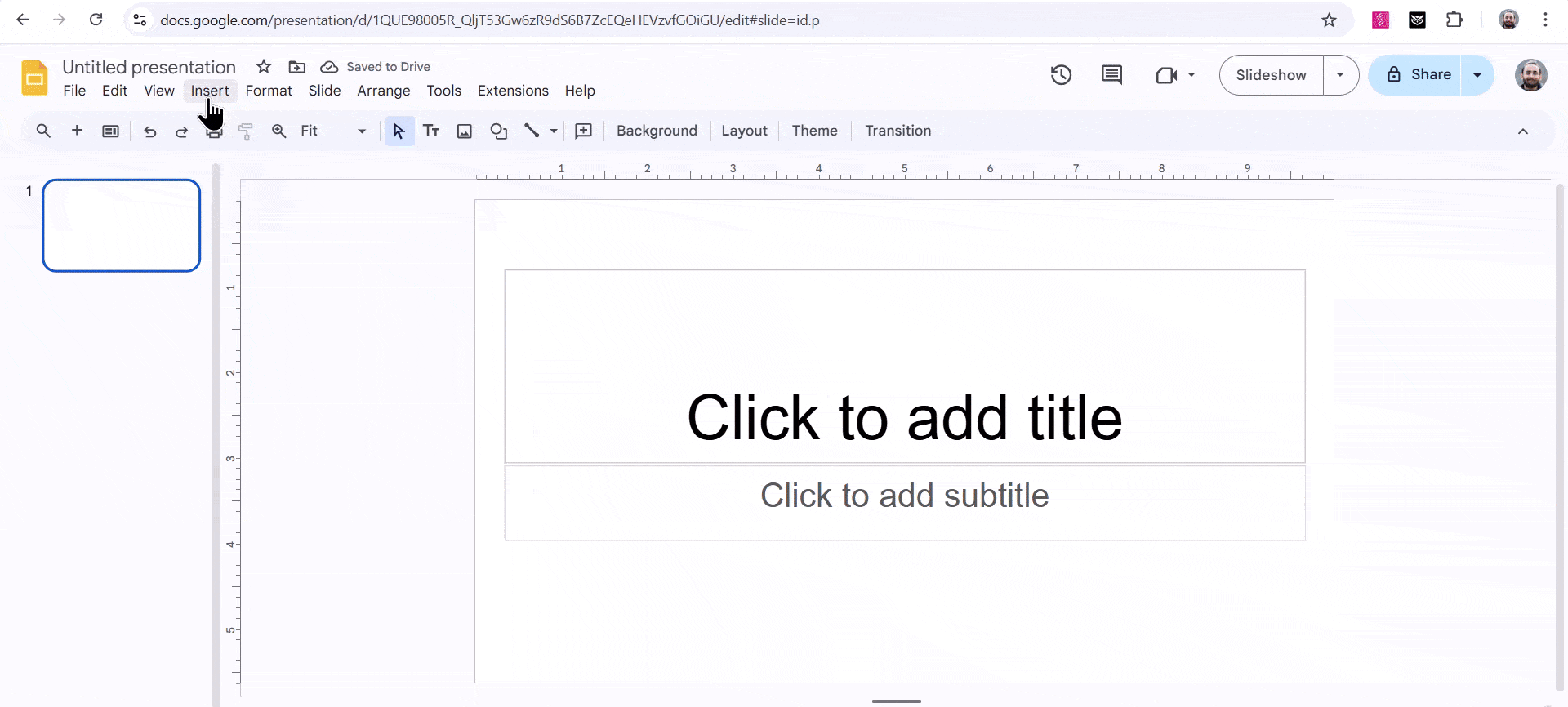Start the Slideshow
Screen dimensions: 1568x707
pyautogui.click(x=1272, y=75)
